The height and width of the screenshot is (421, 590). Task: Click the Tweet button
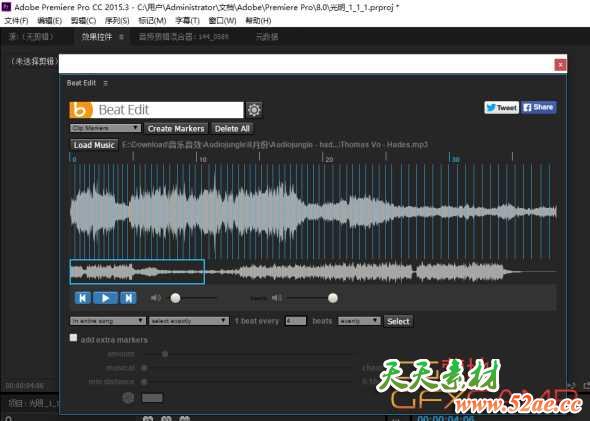[502, 108]
